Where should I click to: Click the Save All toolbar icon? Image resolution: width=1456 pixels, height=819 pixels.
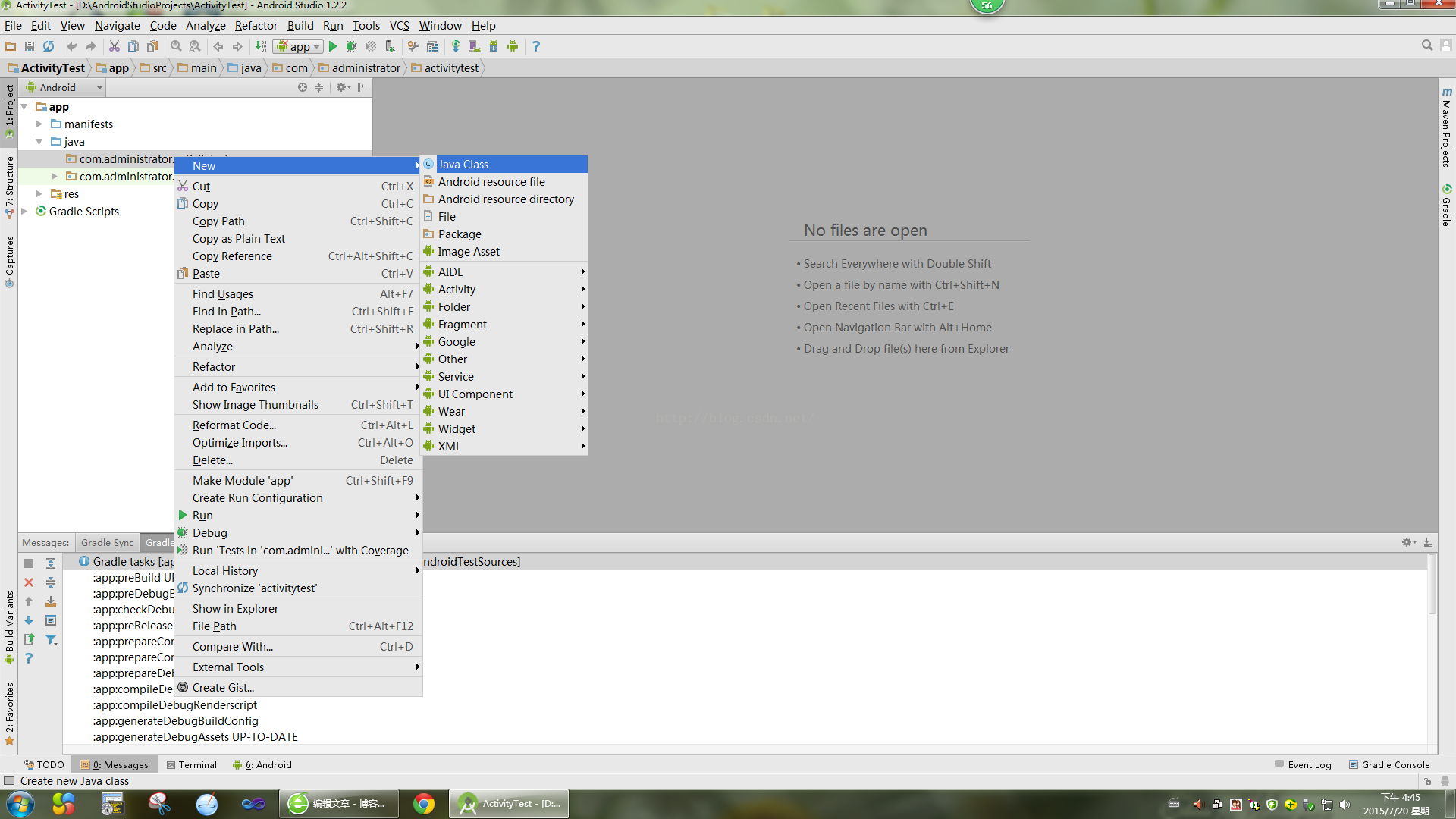[x=30, y=46]
